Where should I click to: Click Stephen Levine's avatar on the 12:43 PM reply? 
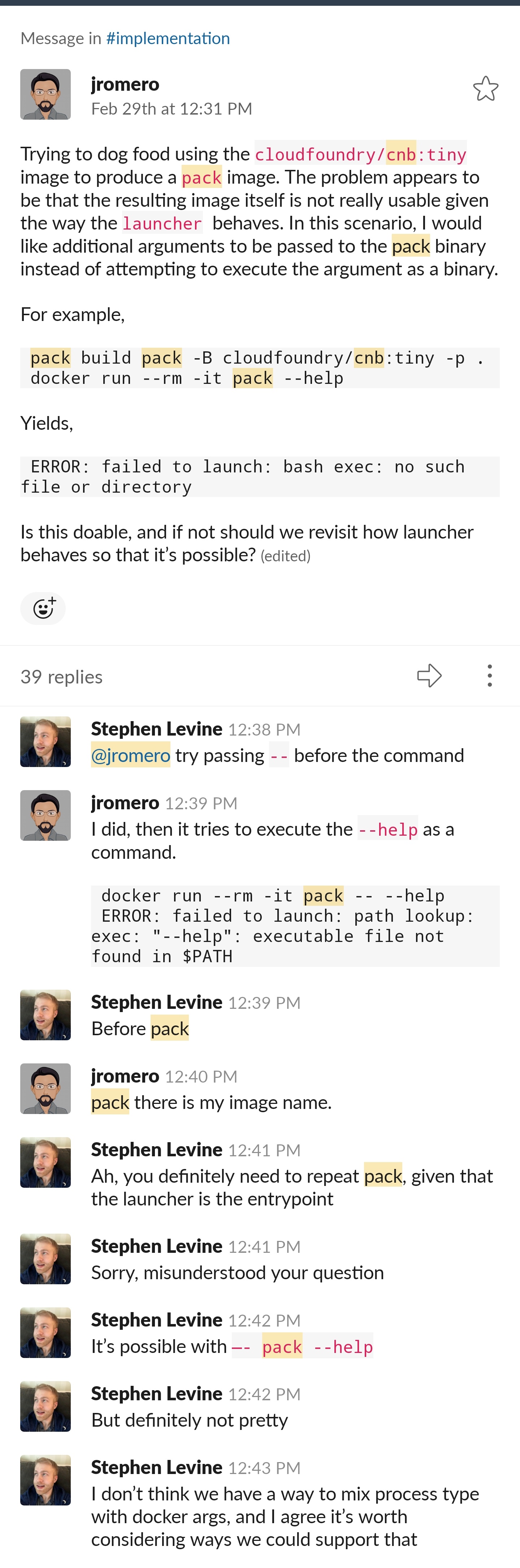tap(45, 1481)
